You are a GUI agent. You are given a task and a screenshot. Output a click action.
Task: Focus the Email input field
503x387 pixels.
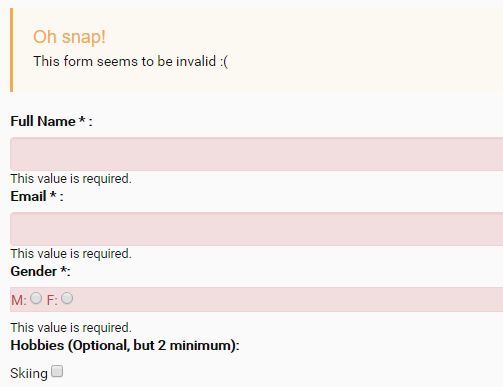pos(257,229)
